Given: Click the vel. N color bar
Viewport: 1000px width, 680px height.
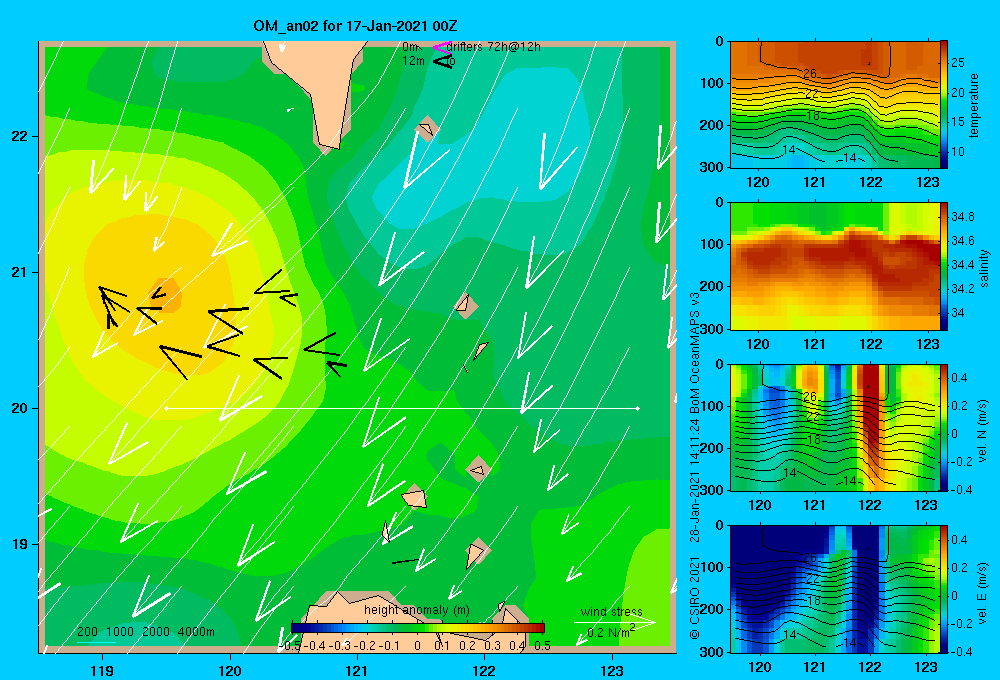Looking at the screenshot, I should tap(944, 427).
